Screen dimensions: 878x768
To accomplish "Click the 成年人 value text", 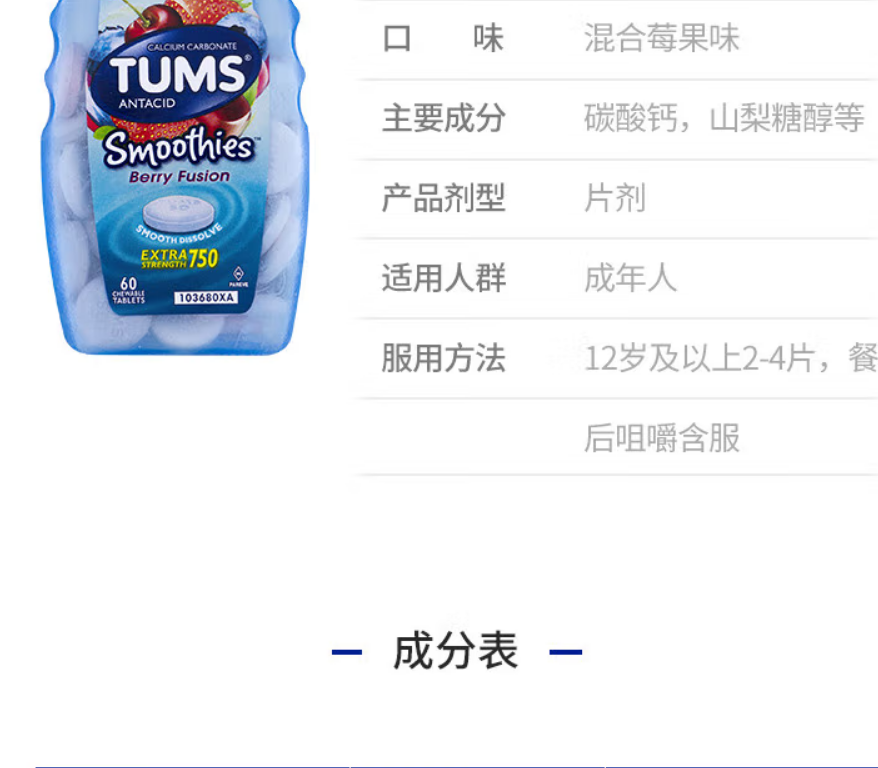I will click(631, 278).
